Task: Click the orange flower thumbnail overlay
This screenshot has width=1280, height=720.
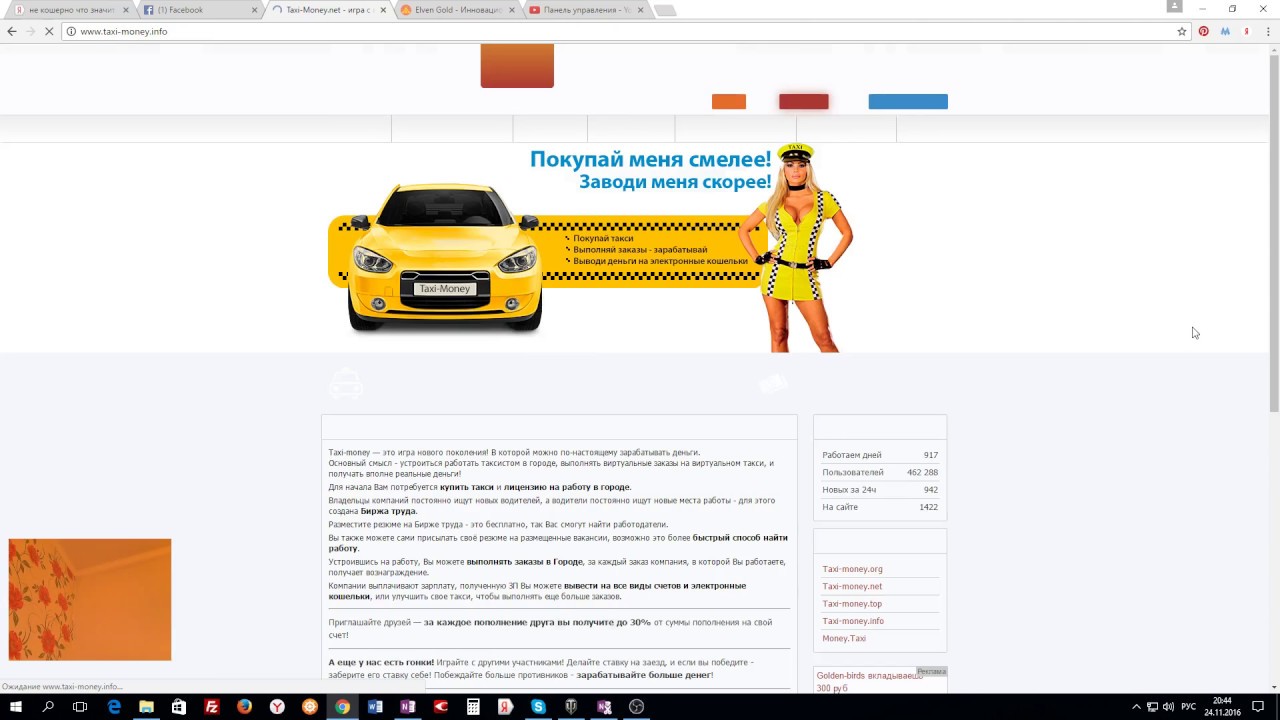Action: pos(90,600)
